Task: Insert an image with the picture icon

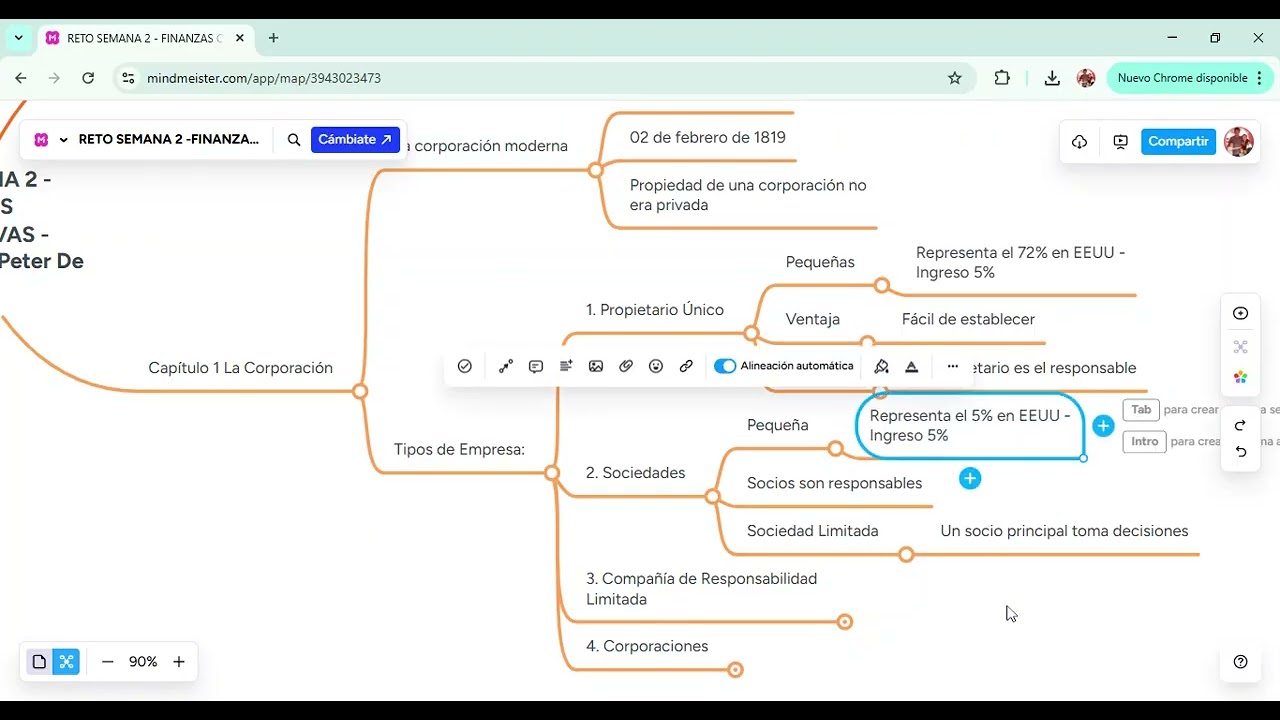Action: (596, 367)
